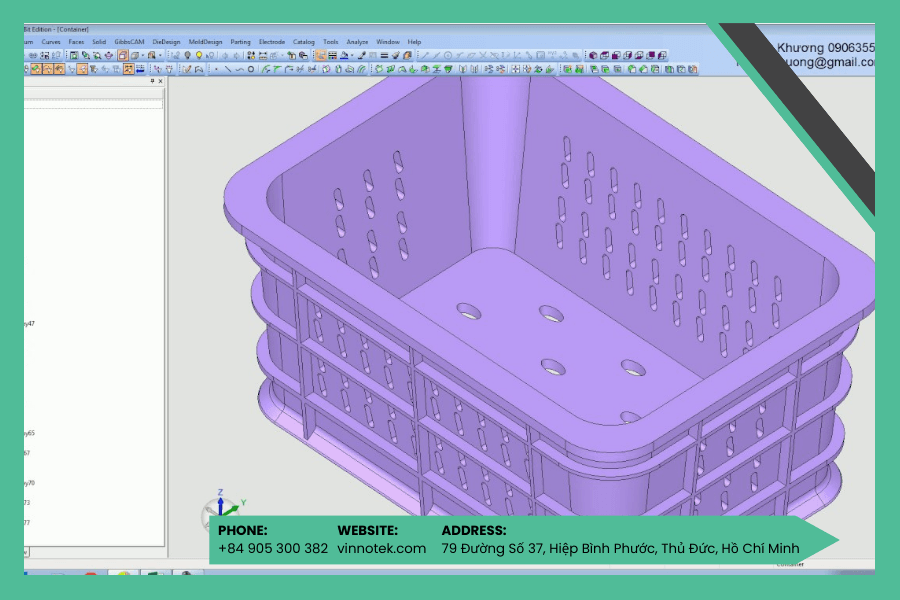Open the Tools menu
This screenshot has width=900, height=600.
(x=331, y=42)
